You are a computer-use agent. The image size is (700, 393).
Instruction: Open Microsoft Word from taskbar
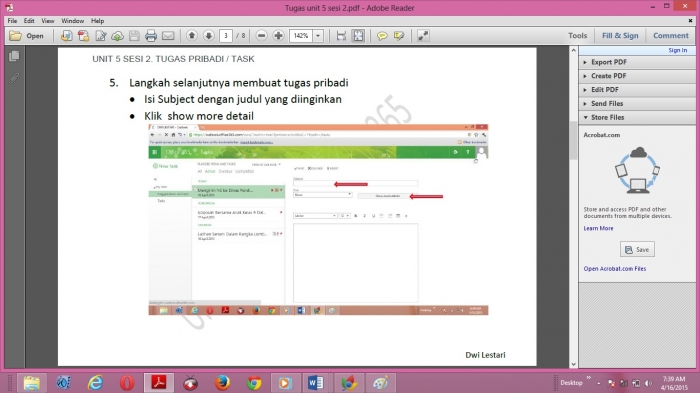316,383
